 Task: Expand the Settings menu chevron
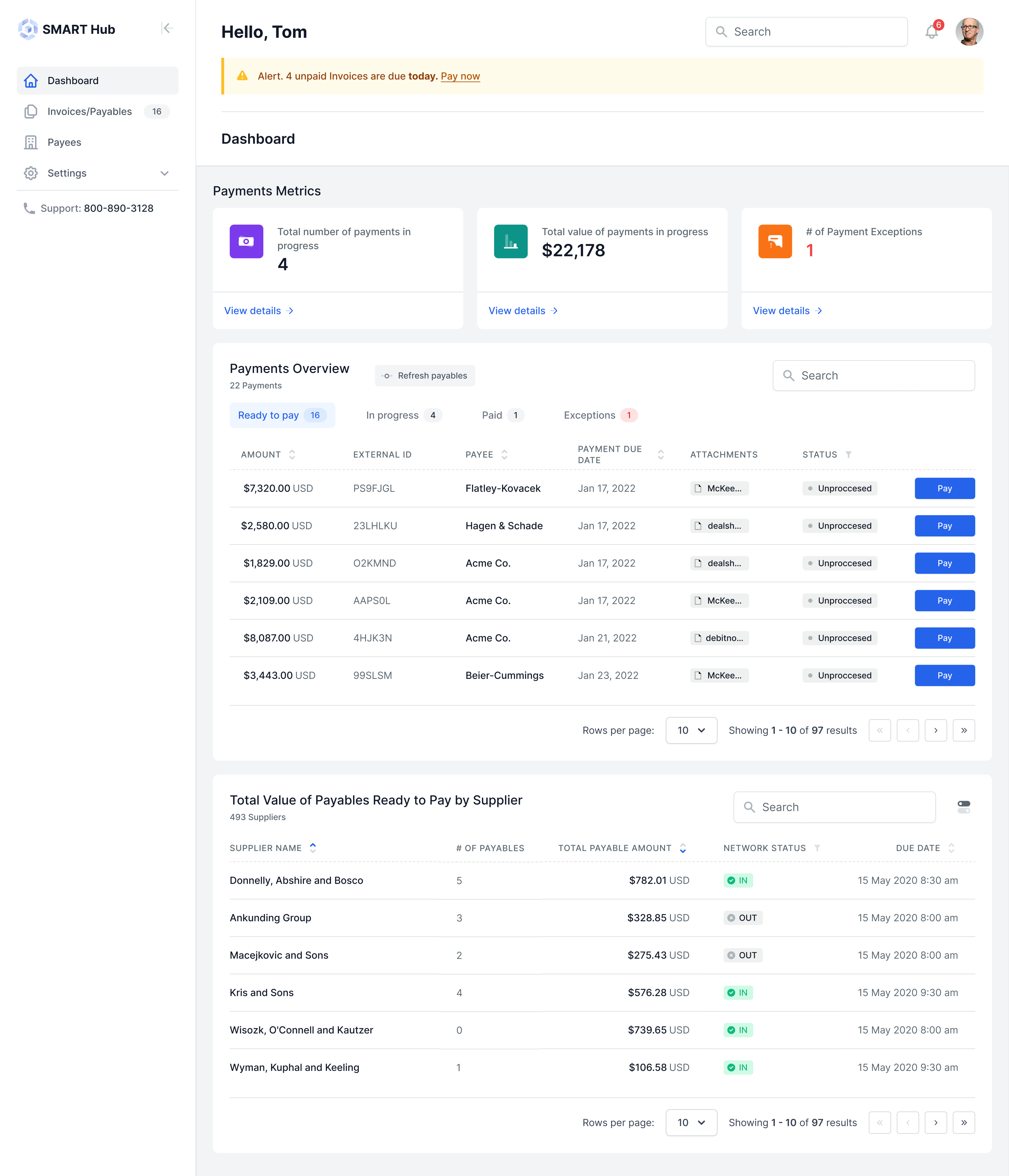click(x=165, y=173)
